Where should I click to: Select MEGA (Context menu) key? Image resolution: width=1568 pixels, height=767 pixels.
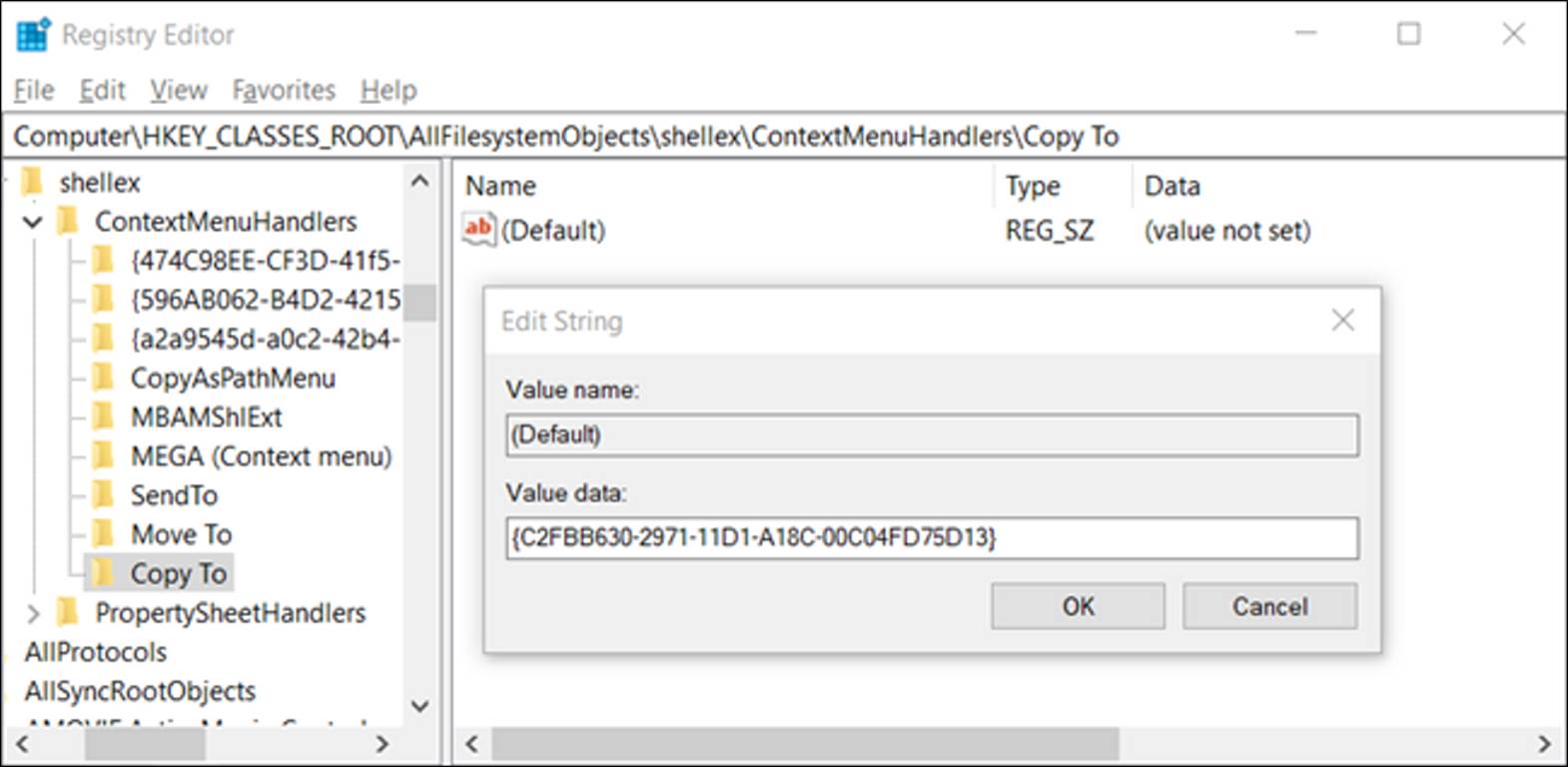(x=261, y=456)
